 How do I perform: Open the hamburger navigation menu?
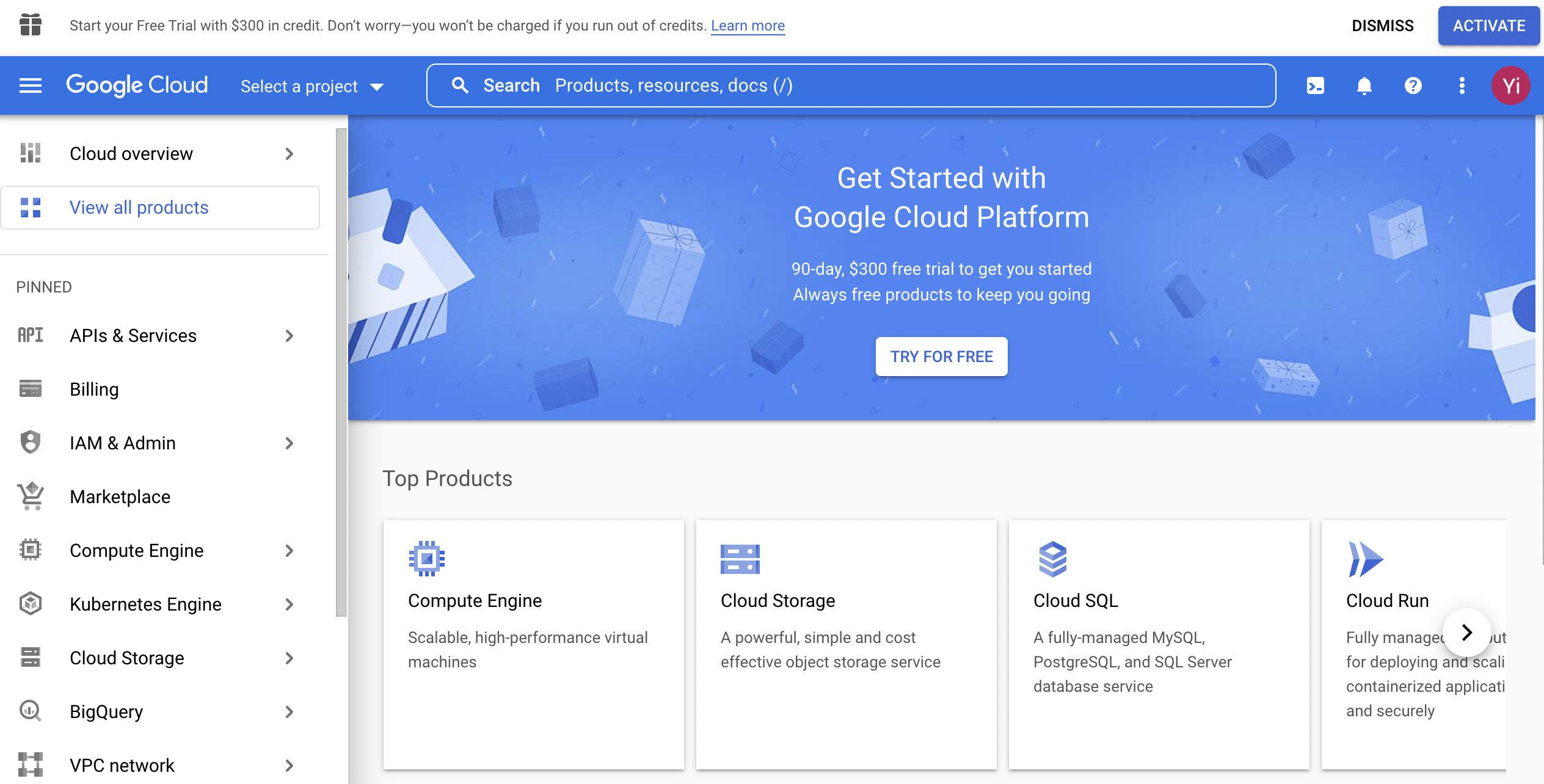pyautogui.click(x=31, y=85)
